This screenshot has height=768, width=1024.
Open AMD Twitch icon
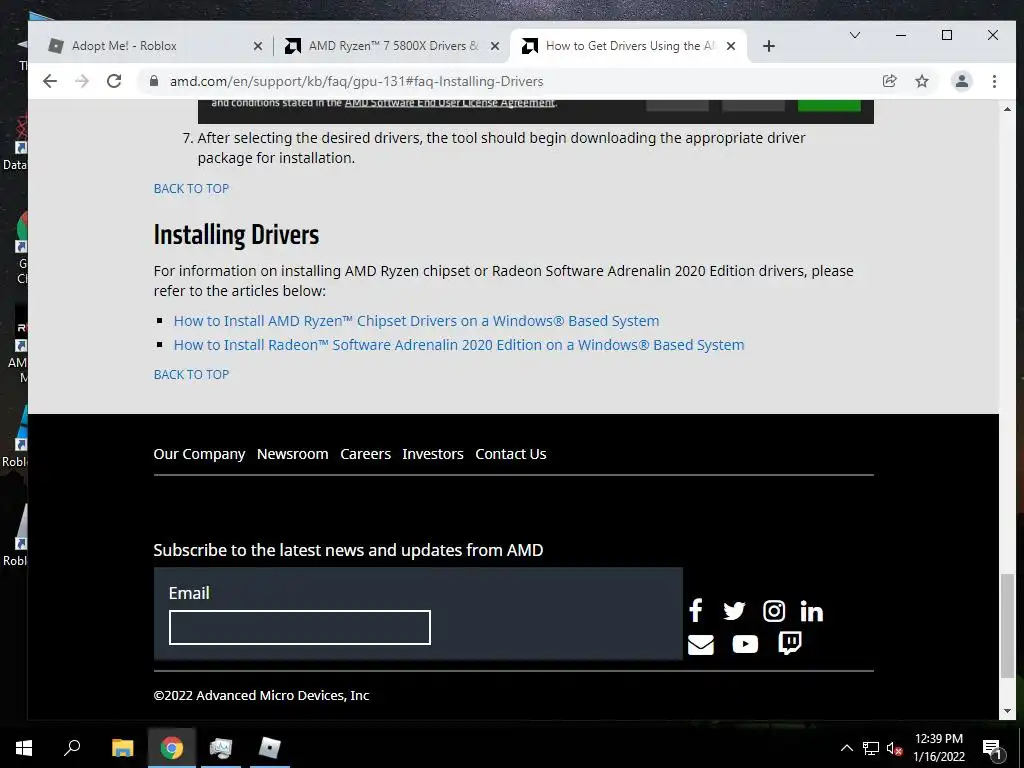pyautogui.click(x=790, y=643)
